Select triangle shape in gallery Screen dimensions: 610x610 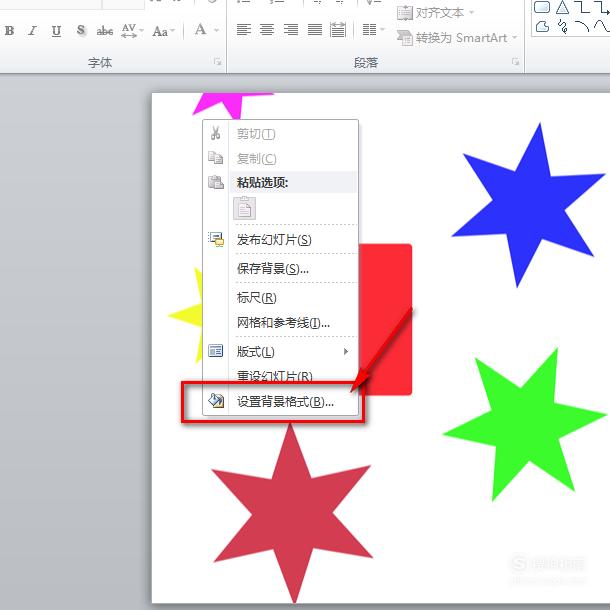click(563, 7)
